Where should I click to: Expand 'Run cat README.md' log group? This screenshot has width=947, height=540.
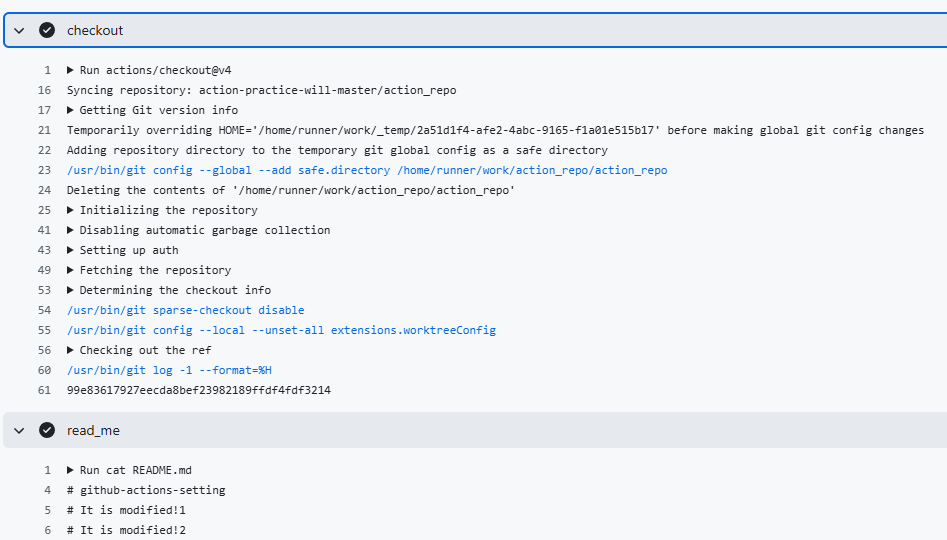[71, 470]
